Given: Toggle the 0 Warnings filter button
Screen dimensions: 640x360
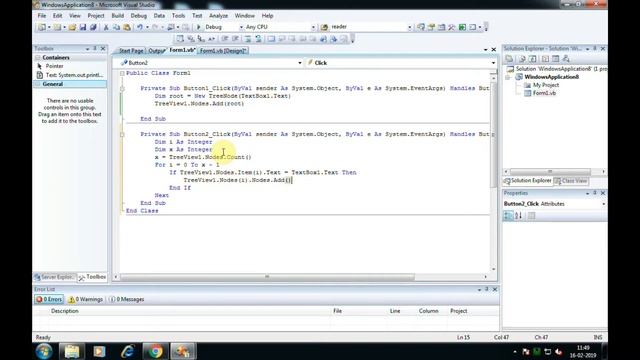Looking at the screenshot, I should tap(86, 299).
